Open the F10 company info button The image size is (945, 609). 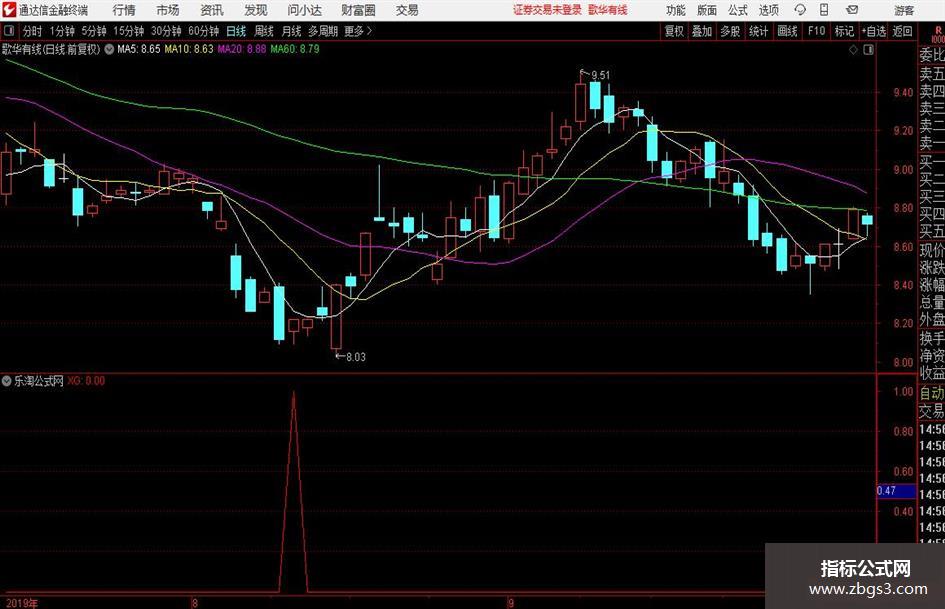816,31
